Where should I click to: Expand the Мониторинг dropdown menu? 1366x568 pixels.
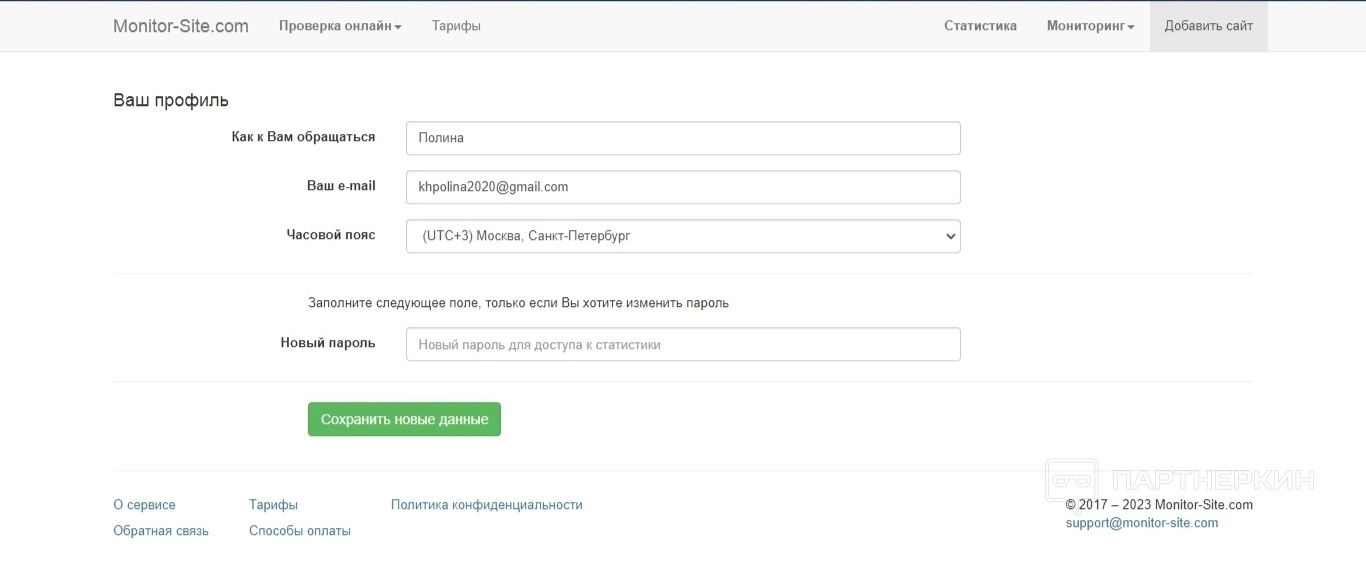[1090, 26]
